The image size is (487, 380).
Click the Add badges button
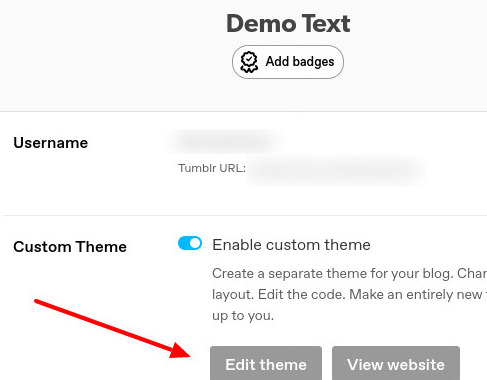click(x=288, y=62)
